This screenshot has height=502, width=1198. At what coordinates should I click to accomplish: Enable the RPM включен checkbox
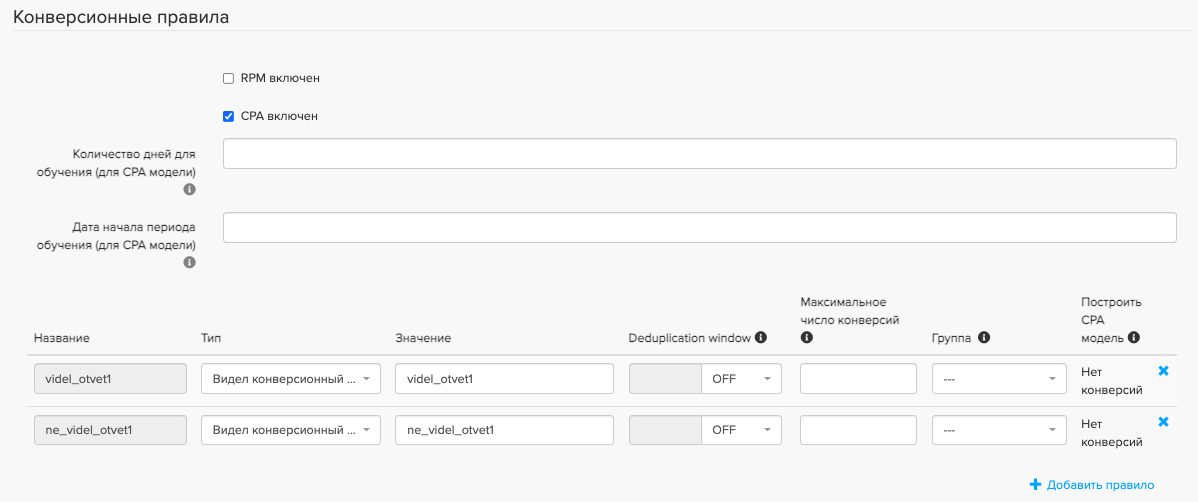coord(228,78)
